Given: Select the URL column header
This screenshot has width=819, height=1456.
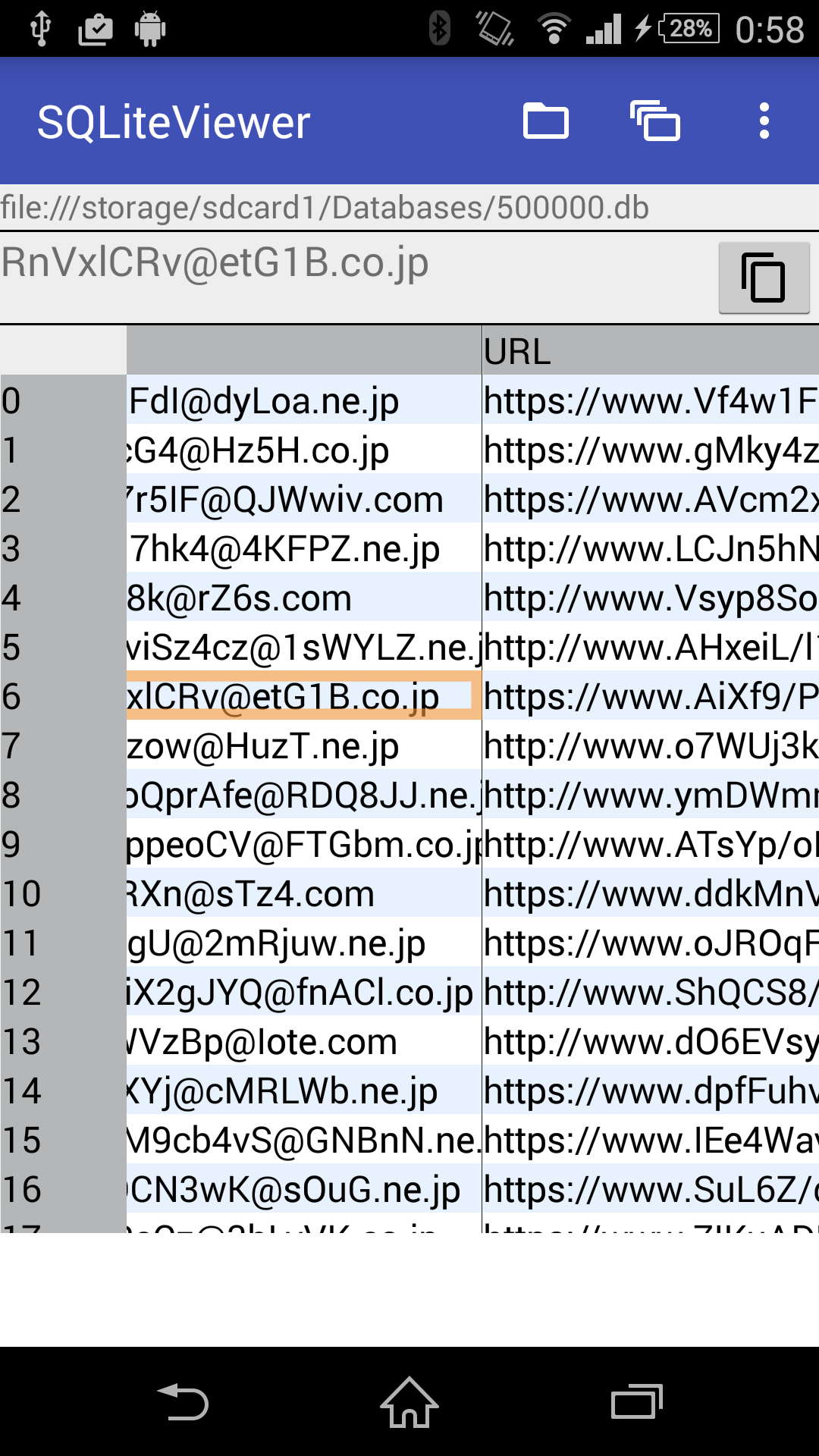Looking at the screenshot, I should (651, 351).
